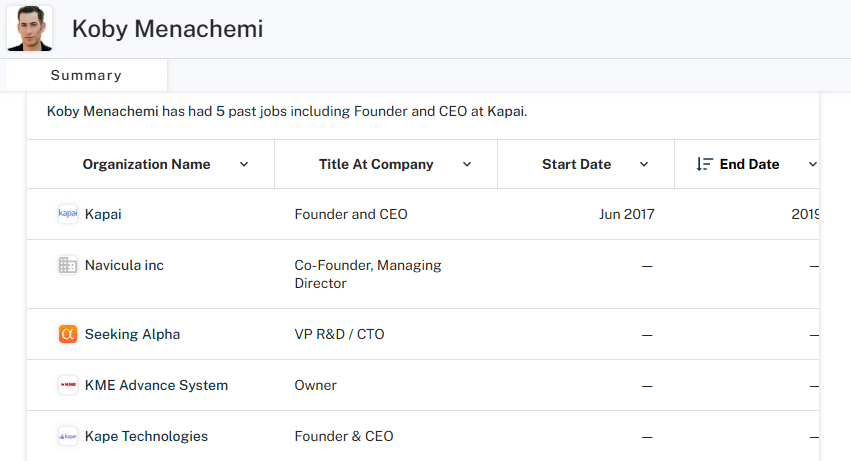Screen dimensions: 851x461
Task: Open the KME Advance System link
Action: [156, 385]
